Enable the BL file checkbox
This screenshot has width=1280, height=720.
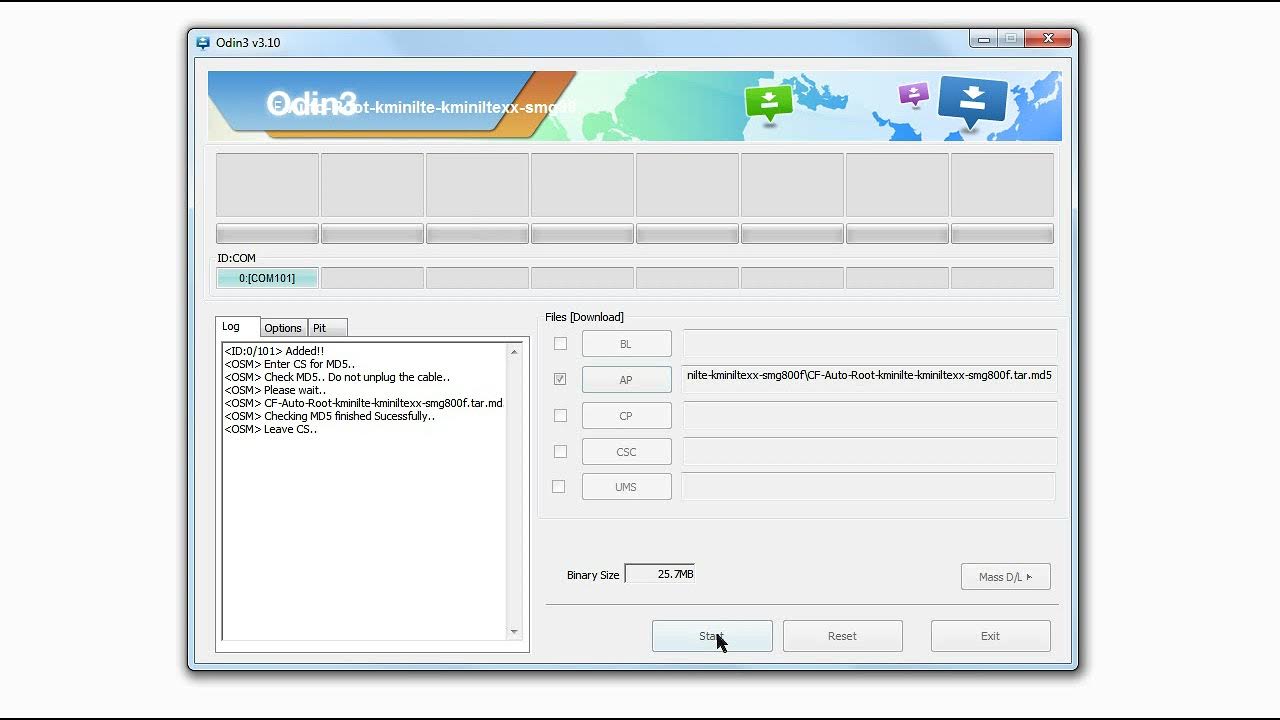[x=560, y=344]
